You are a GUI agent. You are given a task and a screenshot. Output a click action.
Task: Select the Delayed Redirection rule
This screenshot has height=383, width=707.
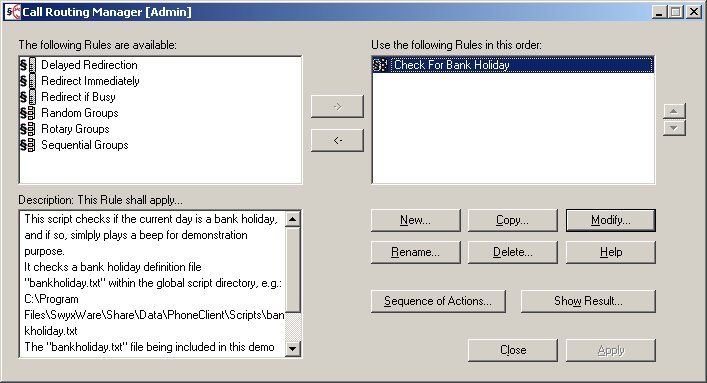click(x=89, y=65)
